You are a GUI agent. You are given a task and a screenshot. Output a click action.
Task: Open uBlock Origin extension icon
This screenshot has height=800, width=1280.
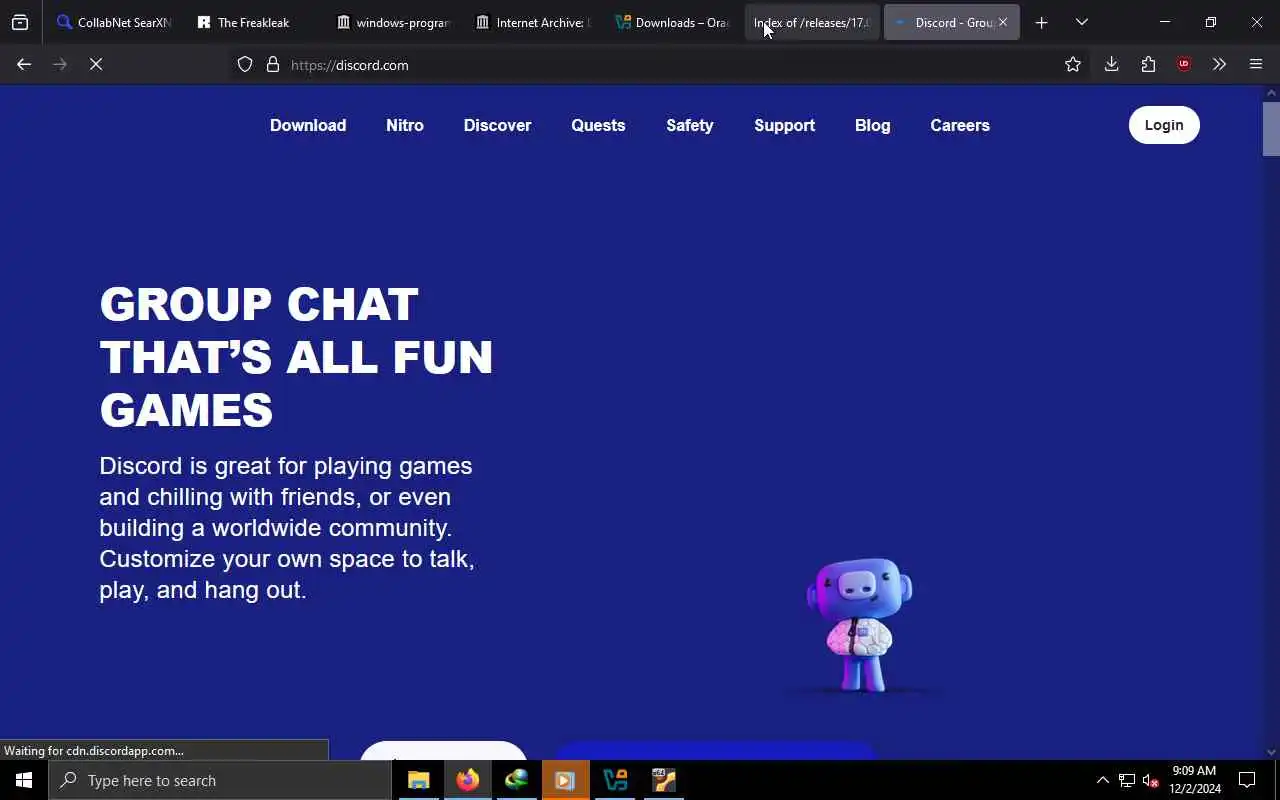click(1184, 64)
